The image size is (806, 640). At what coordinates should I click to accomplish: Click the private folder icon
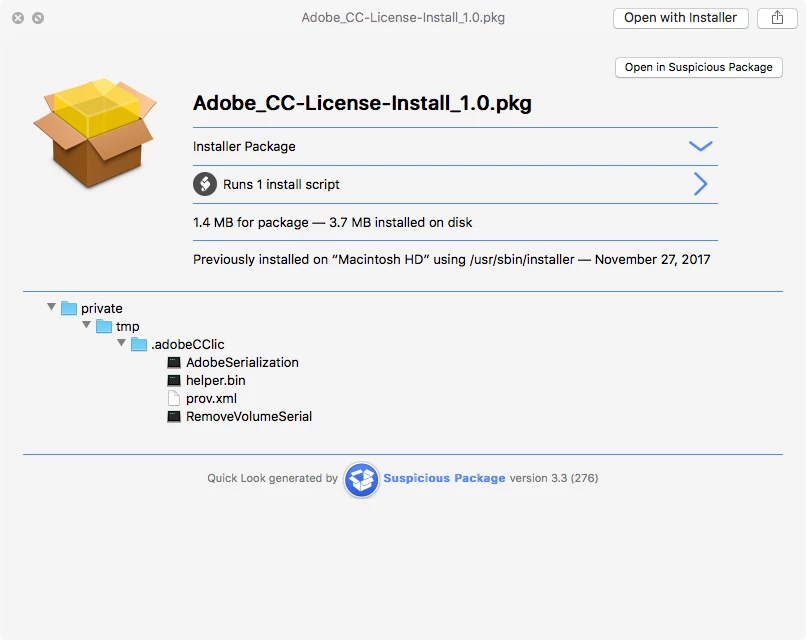[x=69, y=308]
